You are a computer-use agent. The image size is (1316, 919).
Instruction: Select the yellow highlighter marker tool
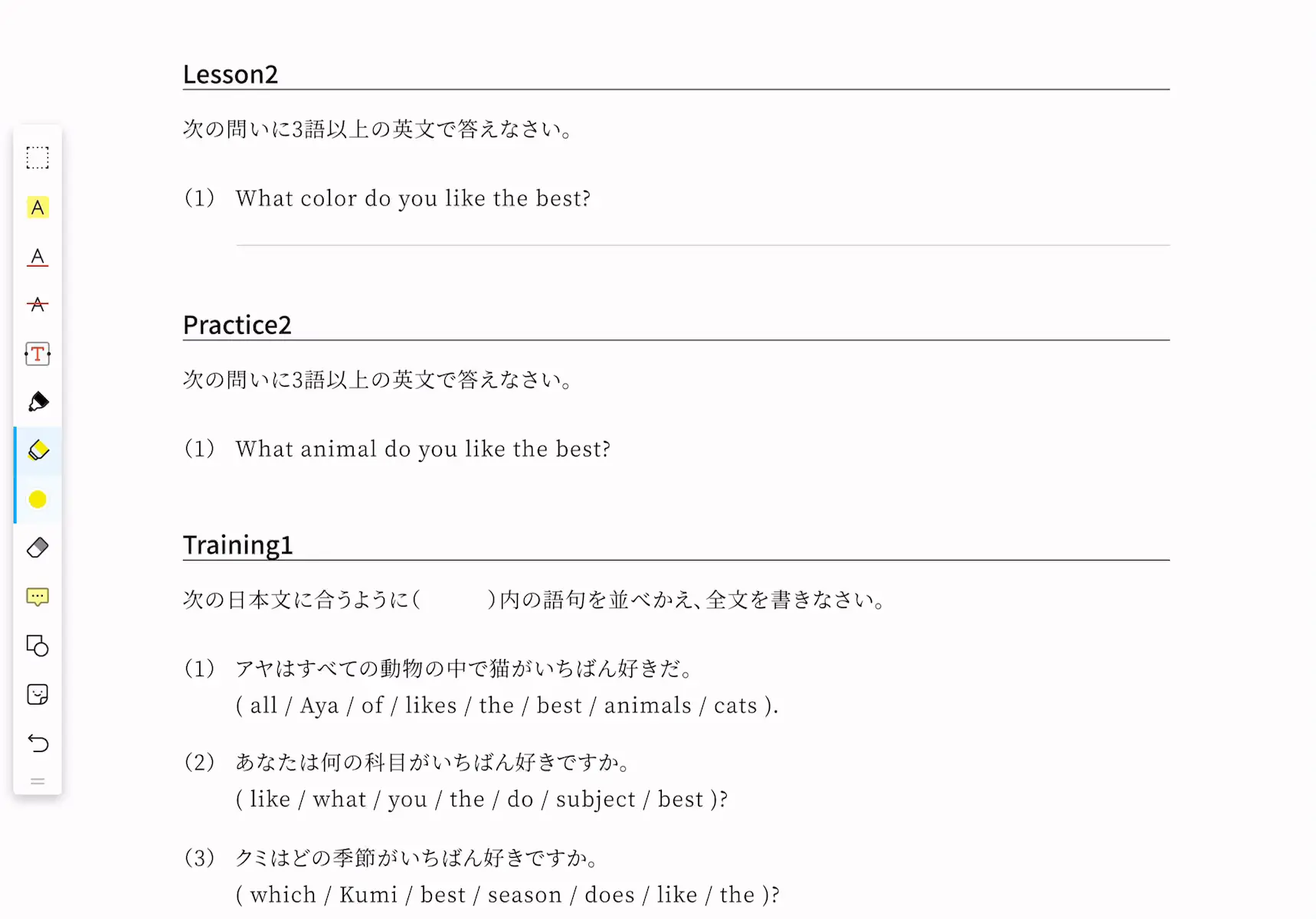pos(38,450)
